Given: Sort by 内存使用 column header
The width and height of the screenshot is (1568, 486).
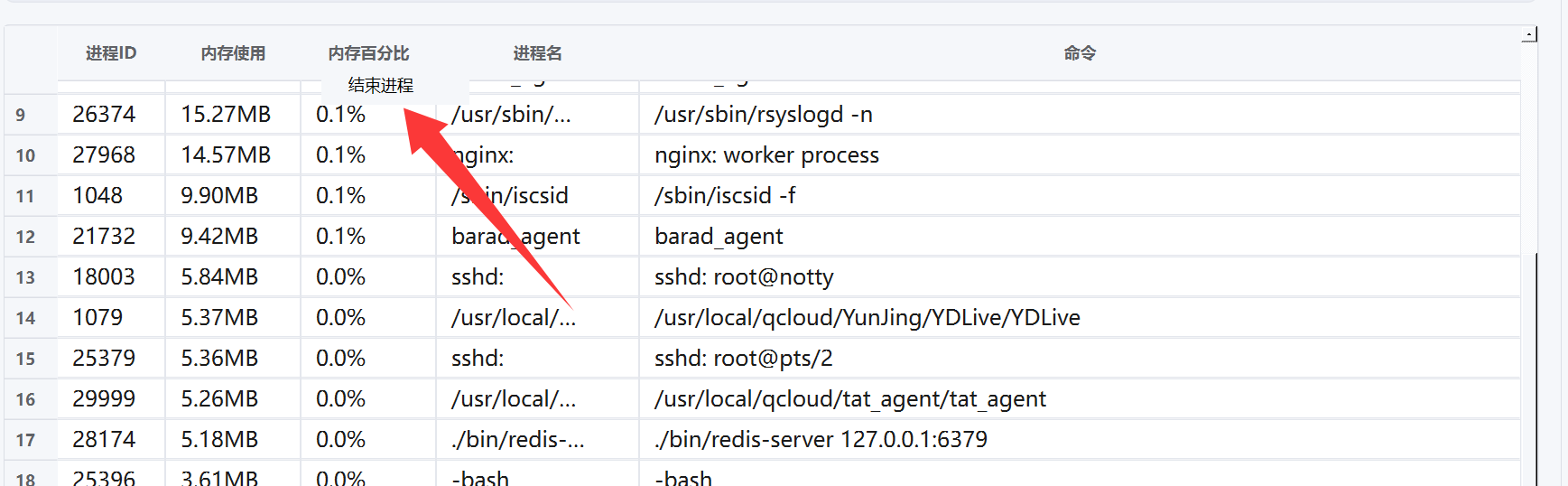Looking at the screenshot, I should pos(233,53).
